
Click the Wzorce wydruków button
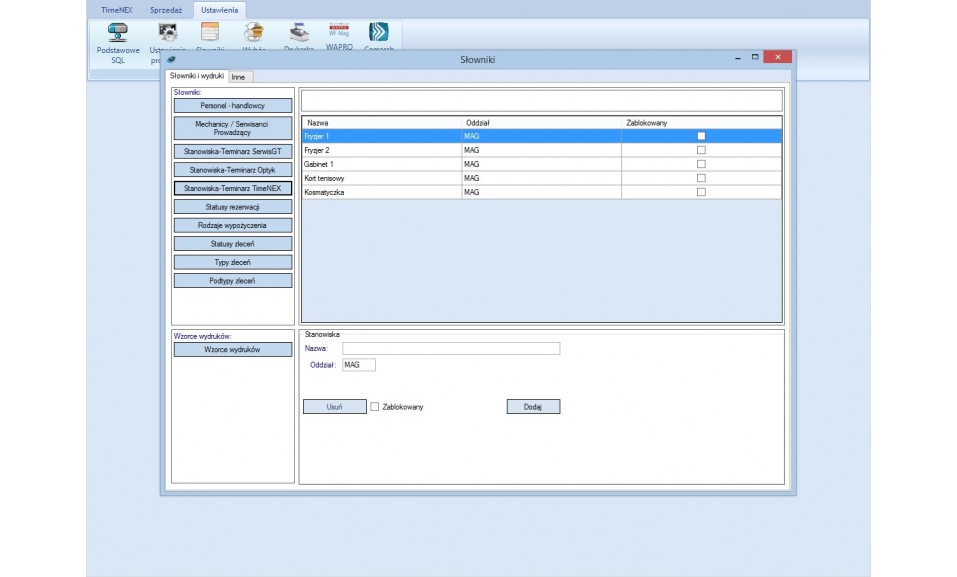tap(233, 350)
